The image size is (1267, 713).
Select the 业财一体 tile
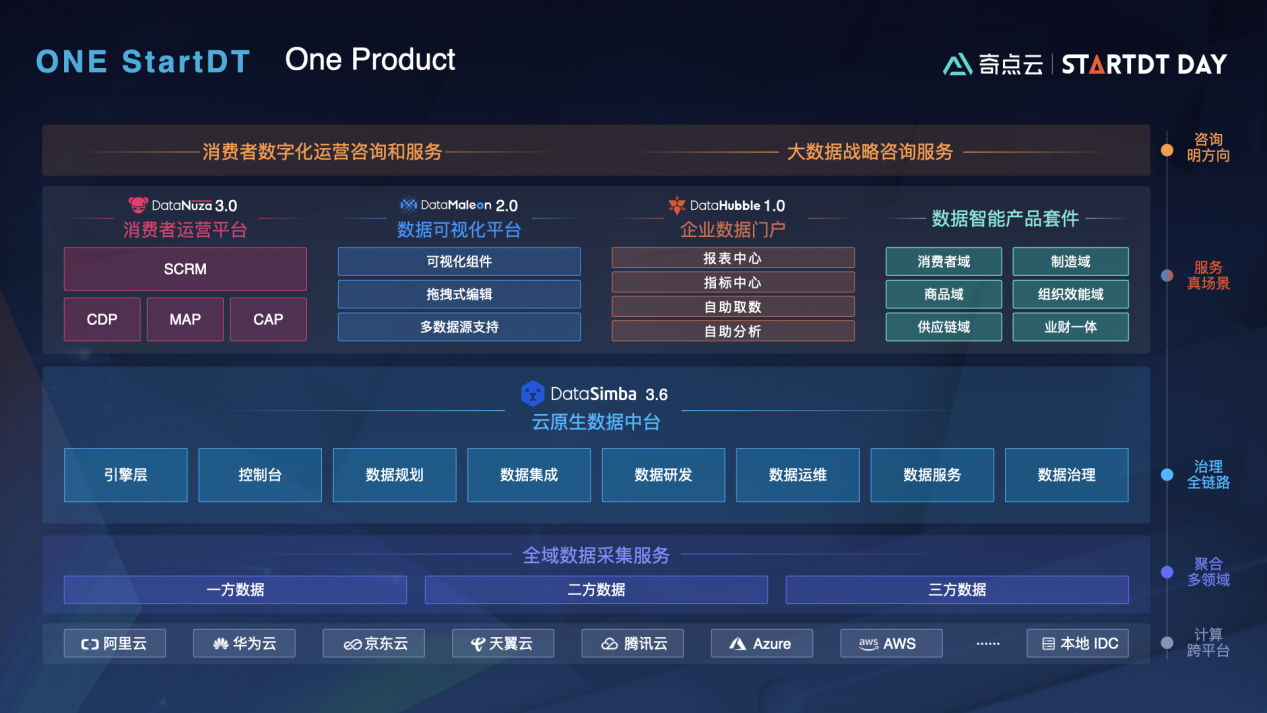click(x=1070, y=327)
